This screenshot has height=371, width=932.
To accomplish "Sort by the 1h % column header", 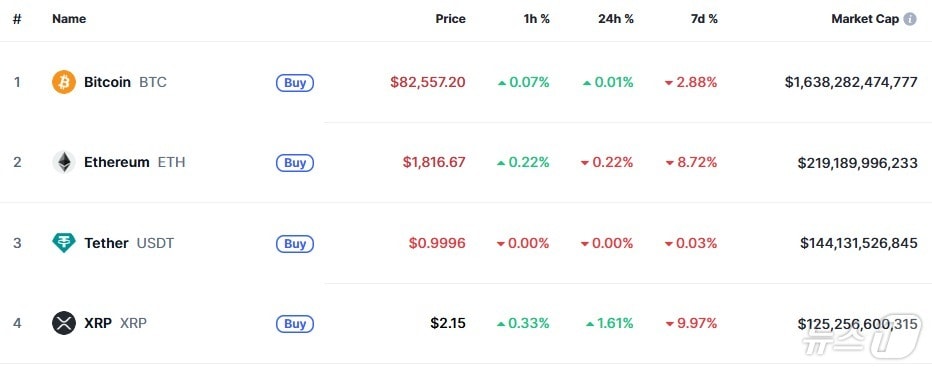I will pyautogui.click(x=537, y=19).
